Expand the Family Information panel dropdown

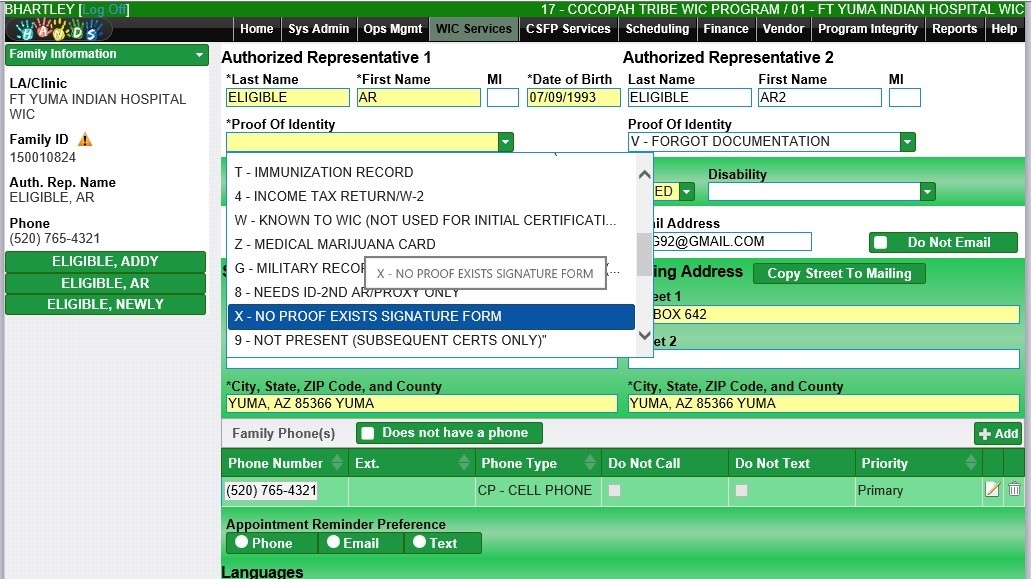click(x=199, y=55)
